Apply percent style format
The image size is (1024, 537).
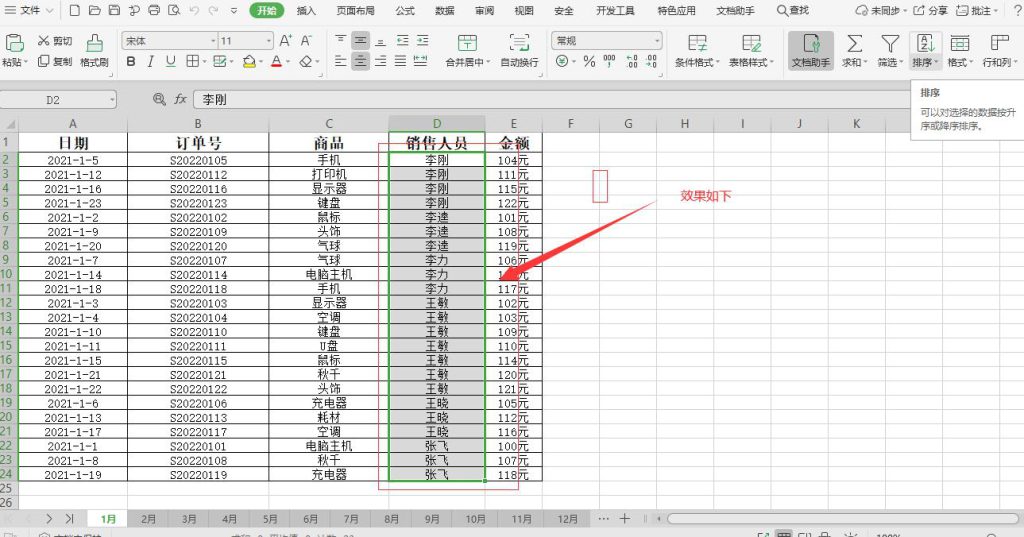tap(590, 61)
